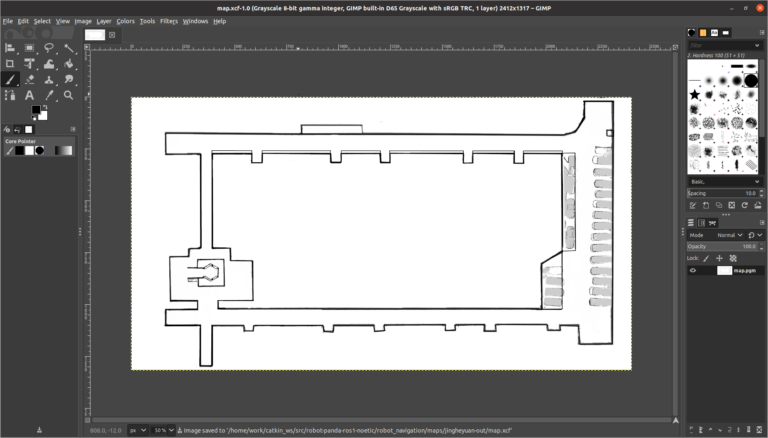The height and width of the screenshot is (438, 768).
Task: Open the Colors menu
Action: 125,21
